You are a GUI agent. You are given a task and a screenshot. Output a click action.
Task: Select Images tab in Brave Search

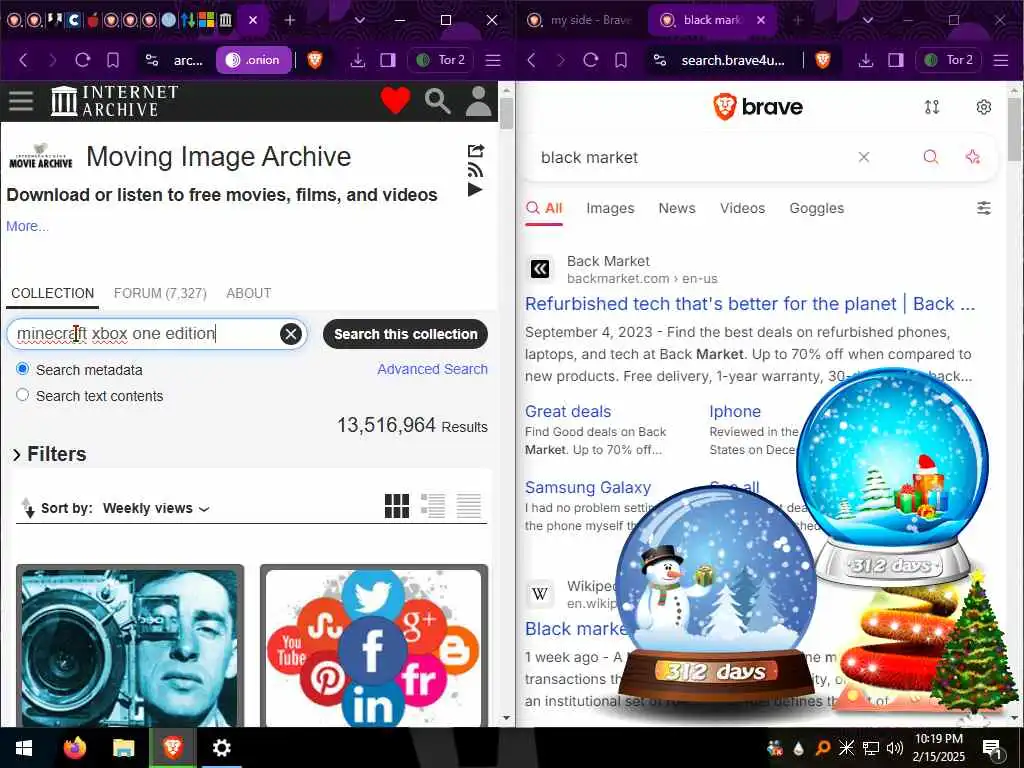click(x=610, y=208)
